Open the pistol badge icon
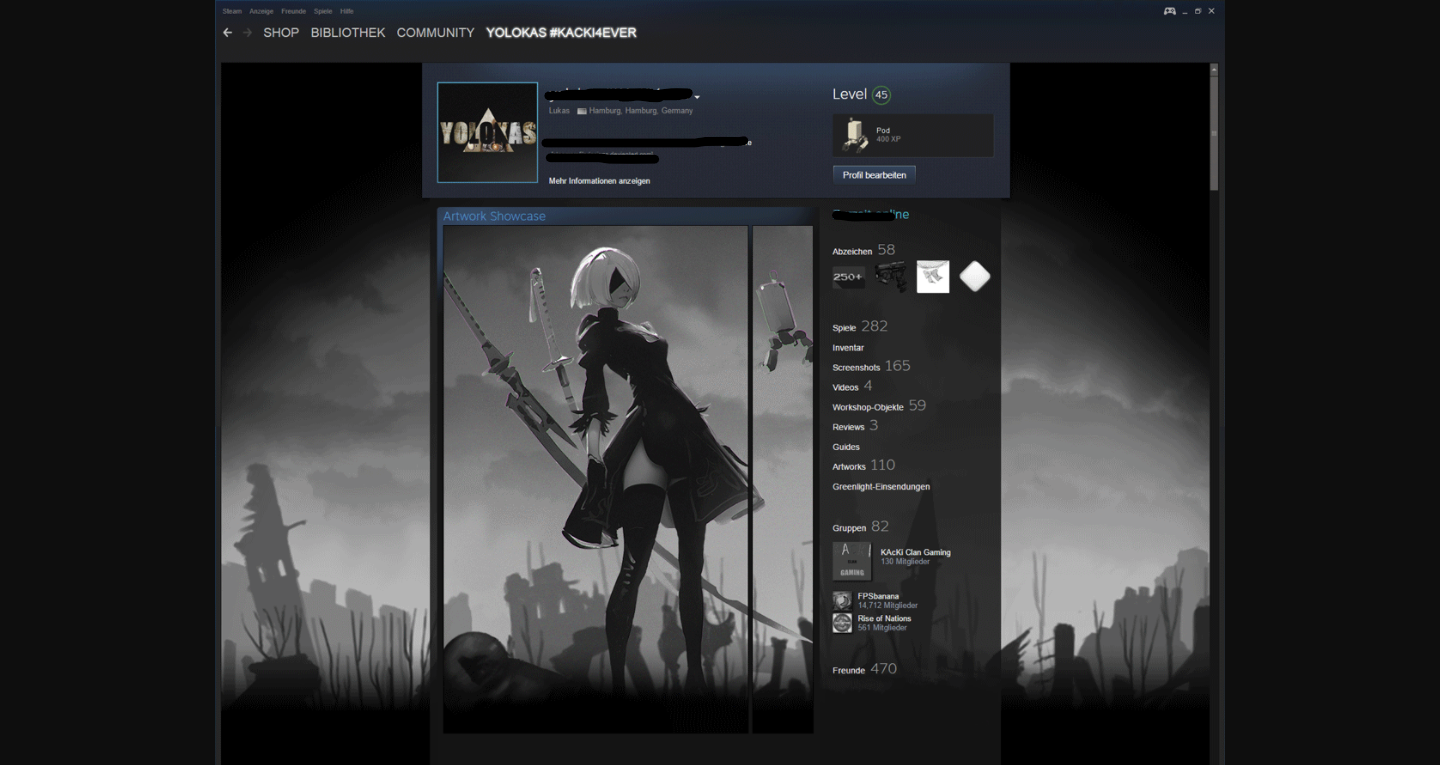The height and width of the screenshot is (765, 1440). point(891,277)
